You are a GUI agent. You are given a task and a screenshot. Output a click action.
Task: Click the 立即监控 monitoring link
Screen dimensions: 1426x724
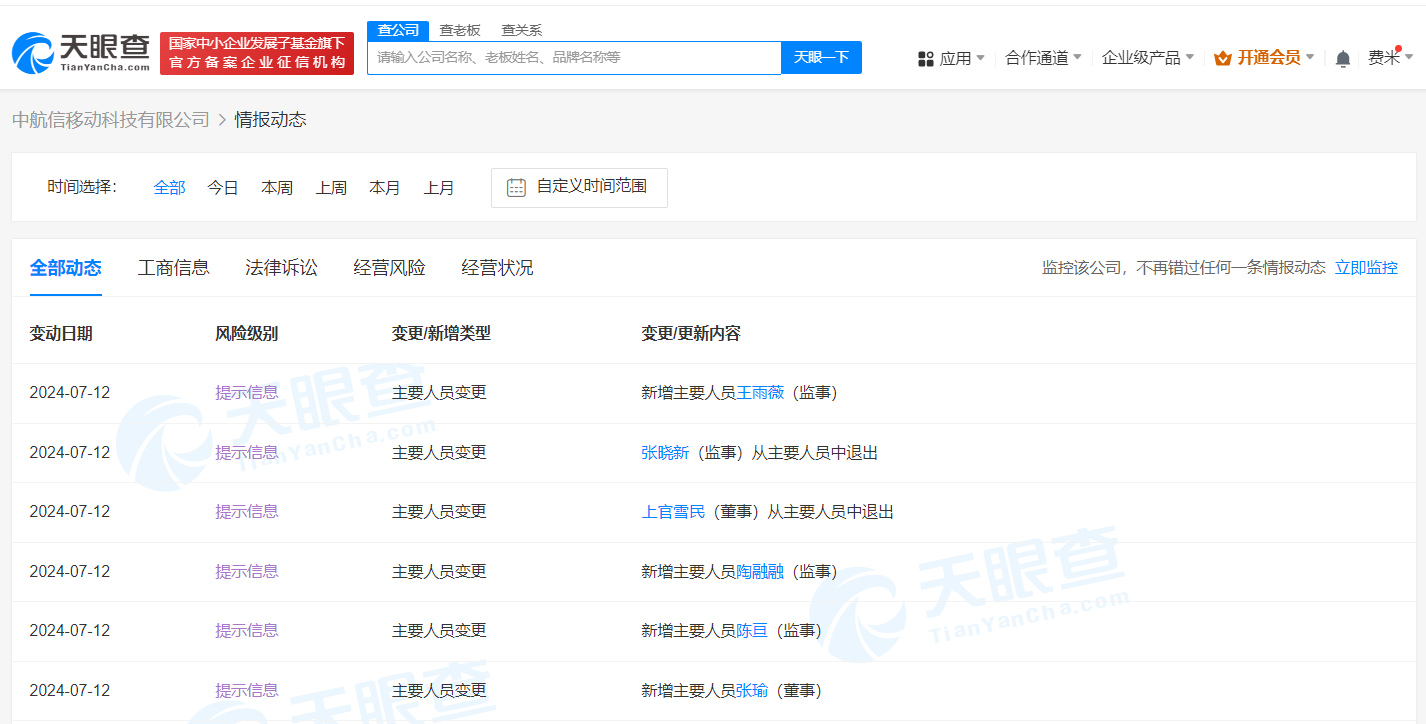[x=1367, y=268]
